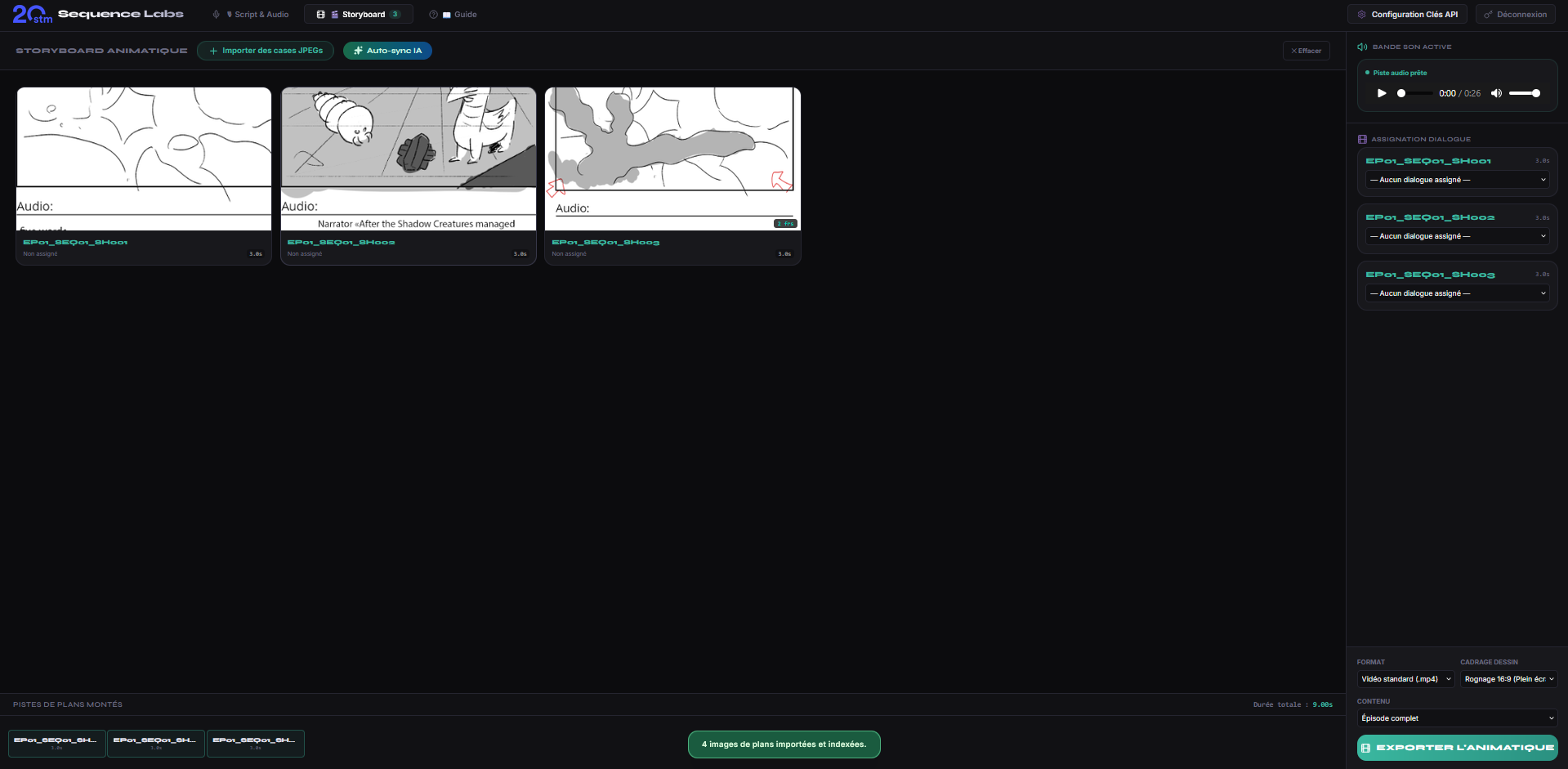
Task: Open dialogue dropdown for EP01_SEQ01_SH002
Action: (x=1458, y=236)
